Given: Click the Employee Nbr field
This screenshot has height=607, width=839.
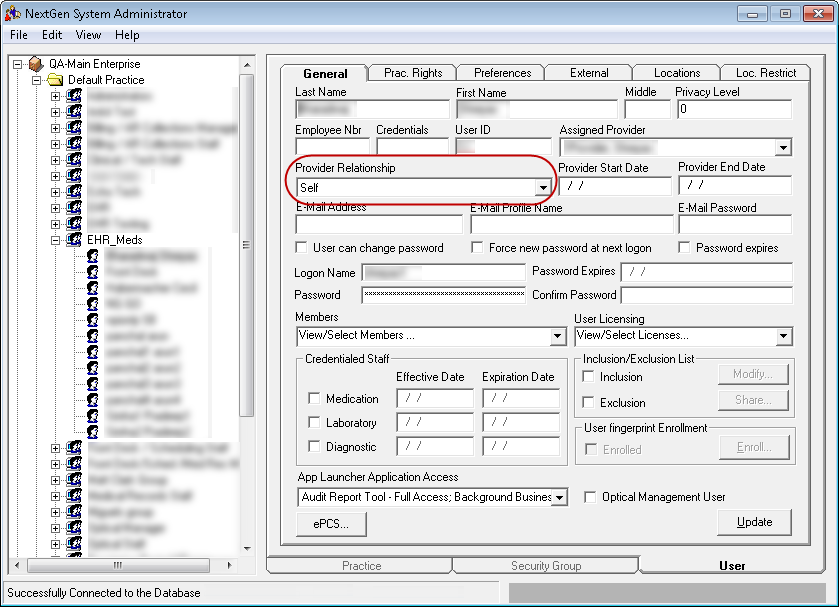Looking at the screenshot, I should coord(332,146).
